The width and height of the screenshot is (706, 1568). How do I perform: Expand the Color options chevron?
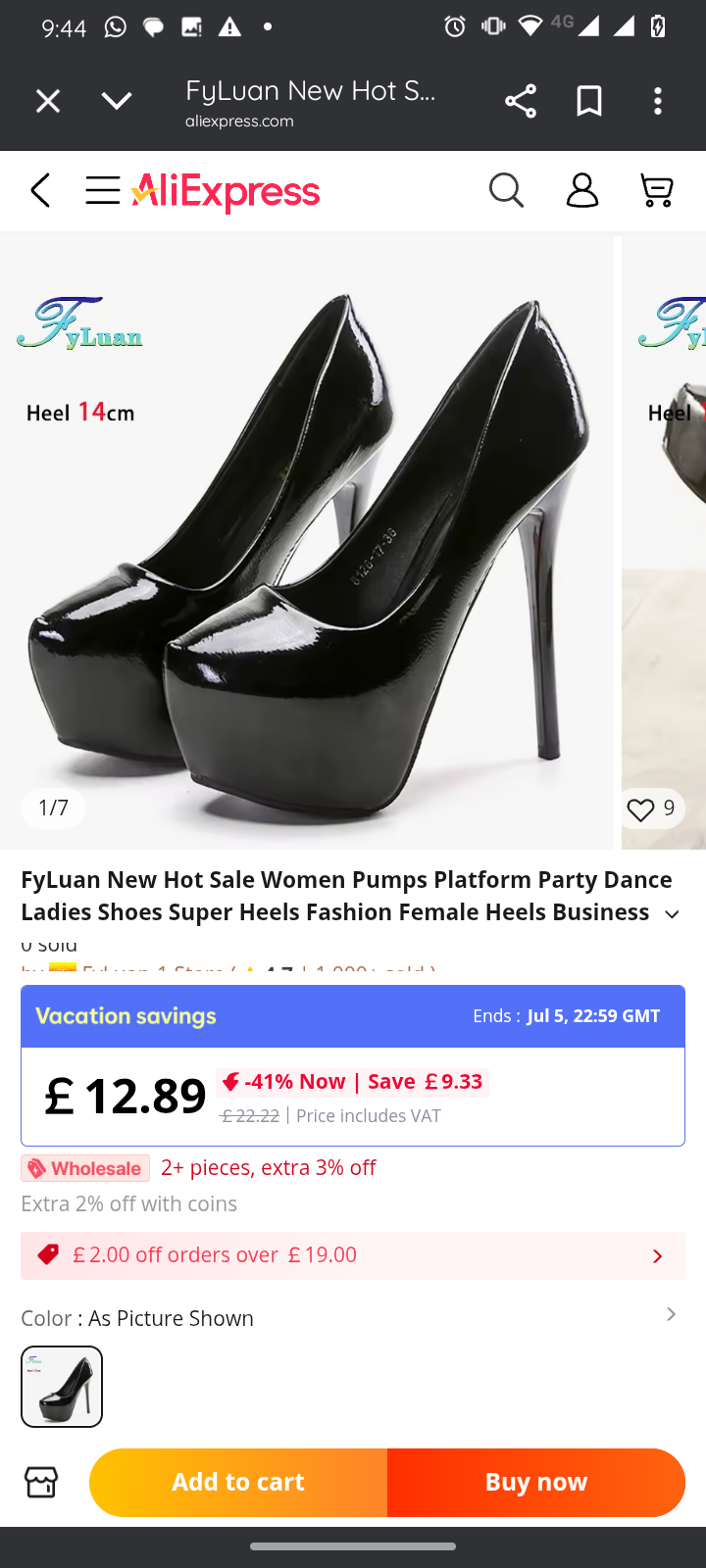coord(671,1314)
